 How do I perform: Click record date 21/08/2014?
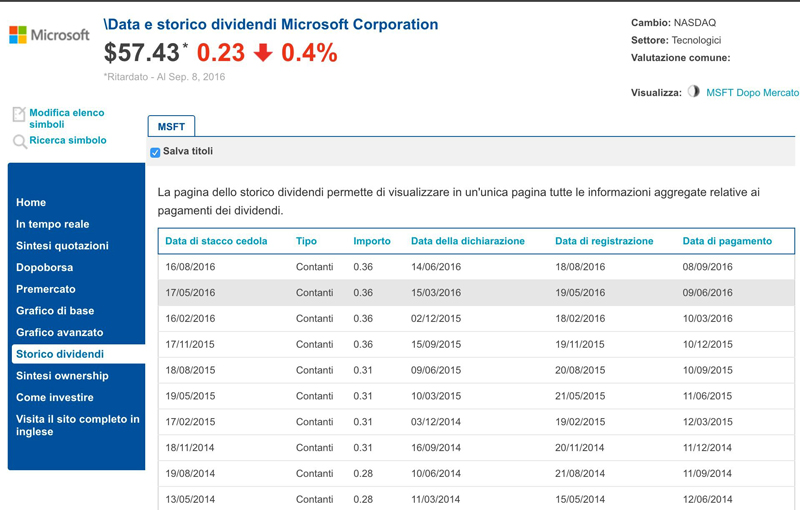(x=580, y=474)
